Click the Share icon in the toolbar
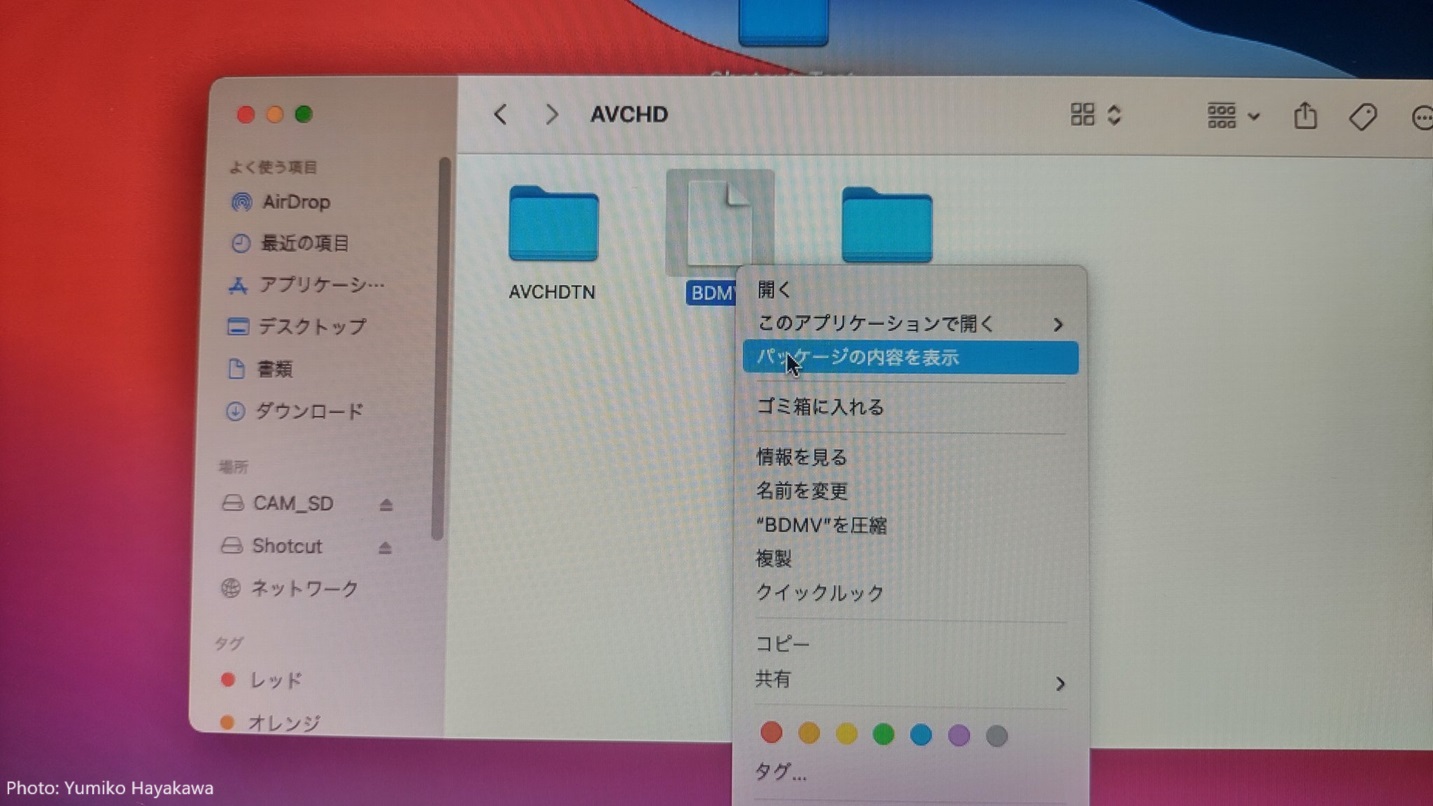The height and width of the screenshot is (806, 1433). 1305,116
